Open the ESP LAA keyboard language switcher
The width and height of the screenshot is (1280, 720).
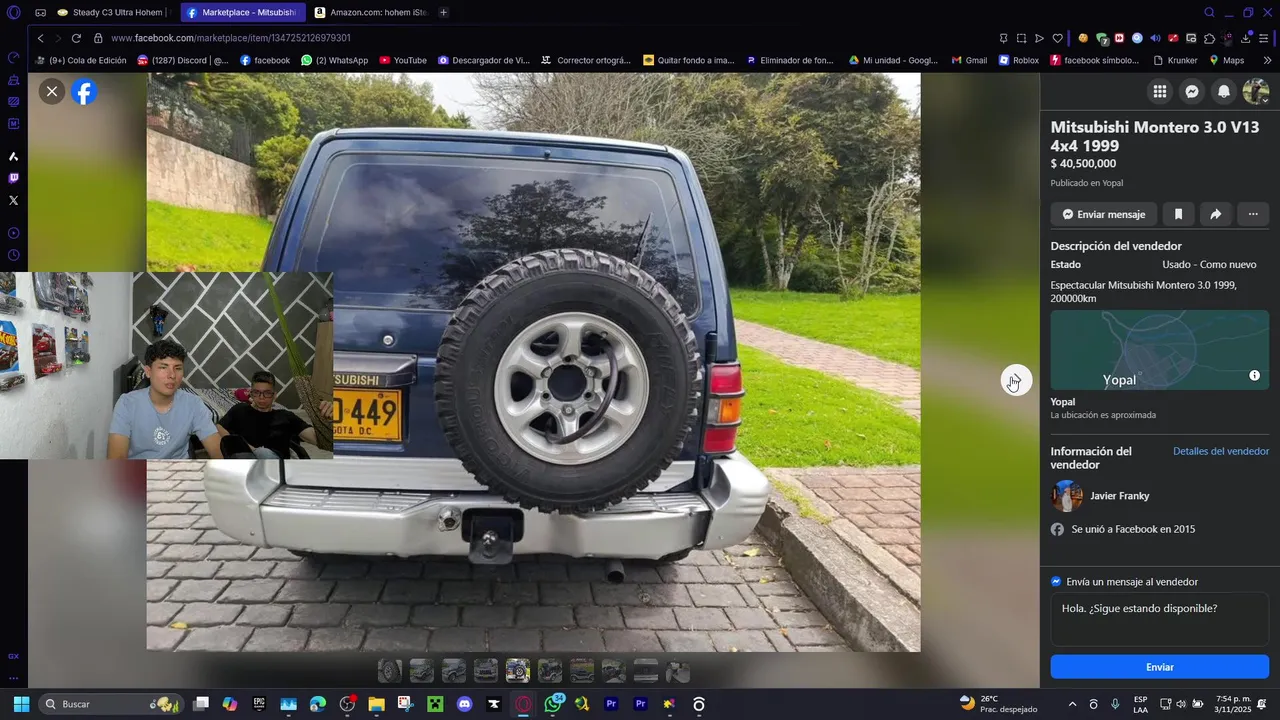[1141, 704]
